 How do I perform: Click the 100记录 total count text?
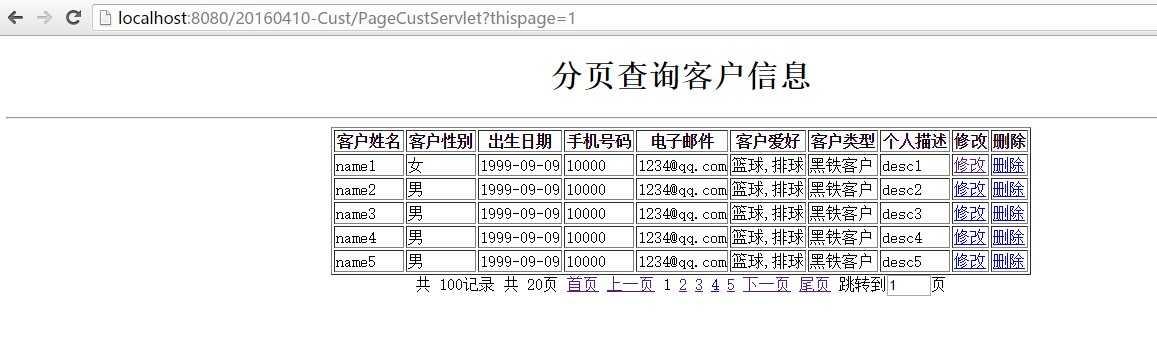click(466, 285)
